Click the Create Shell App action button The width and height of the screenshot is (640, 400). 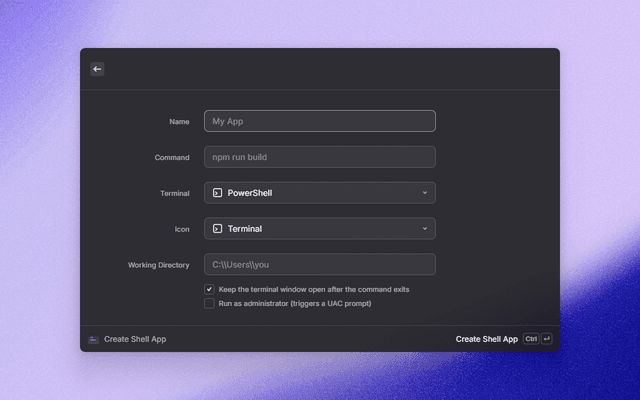[x=487, y=339]
